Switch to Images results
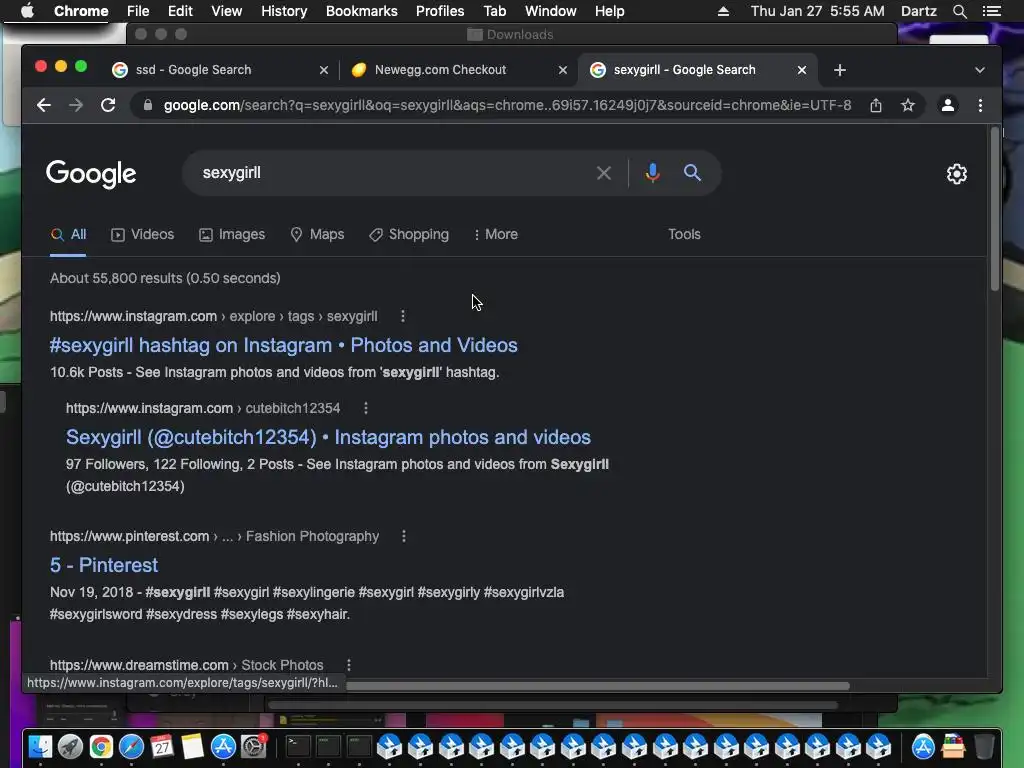The width and height of the screenshot is (1024, 768). click(x=232, y=234)
